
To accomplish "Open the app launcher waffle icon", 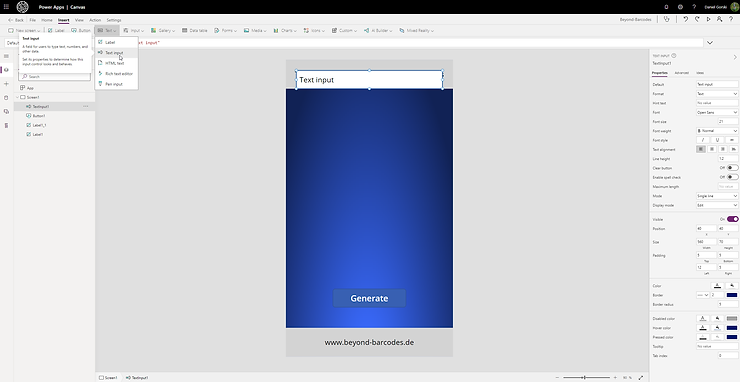I will point(6,7).
